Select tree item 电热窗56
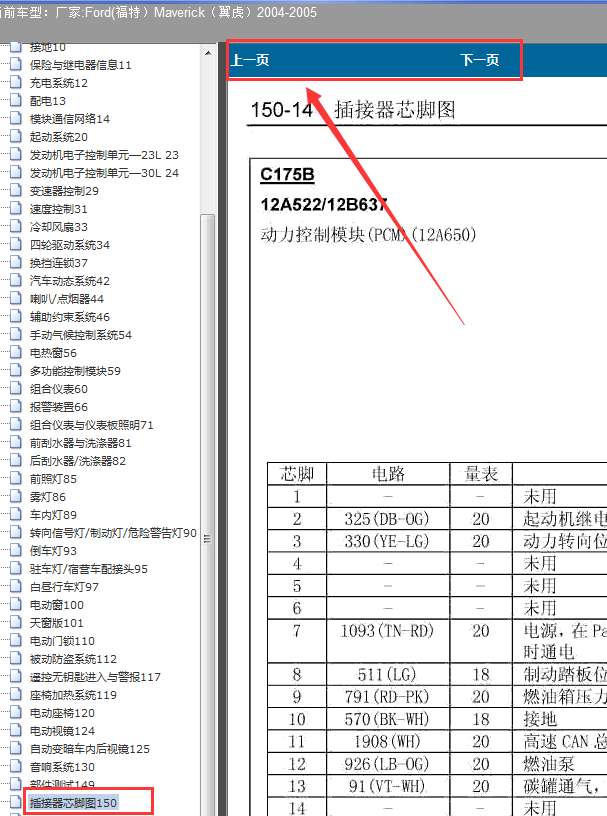The height and width of the screenshot is (816, 607). pyautogui.click(x=53, y=353)
